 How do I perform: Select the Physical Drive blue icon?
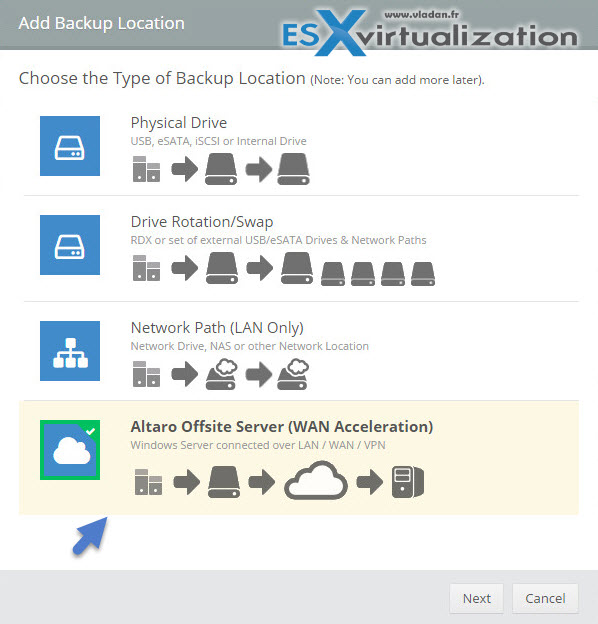click(70, 146)
